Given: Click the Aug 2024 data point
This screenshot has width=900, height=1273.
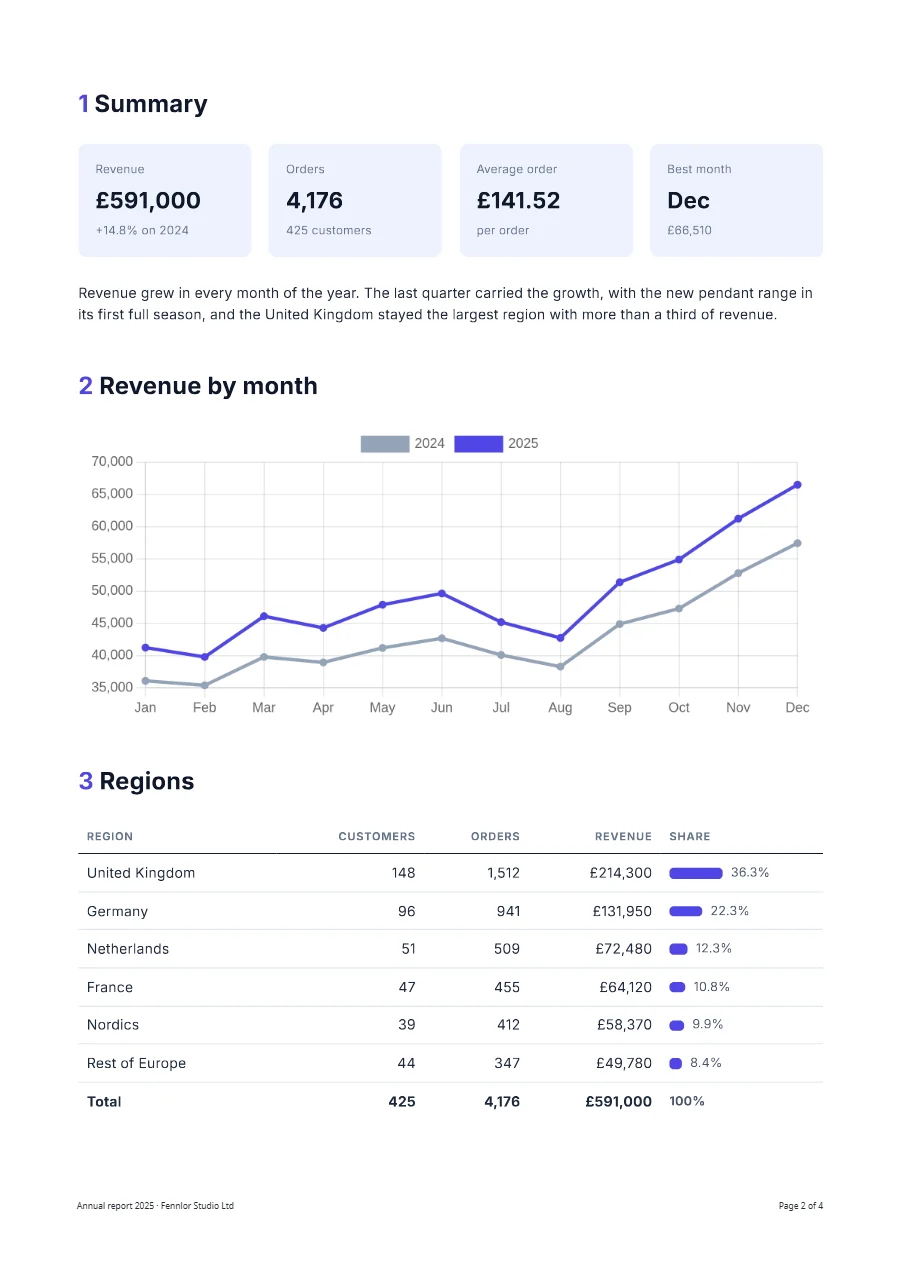Looking at the screenshot, I should (x=560, y=667).
